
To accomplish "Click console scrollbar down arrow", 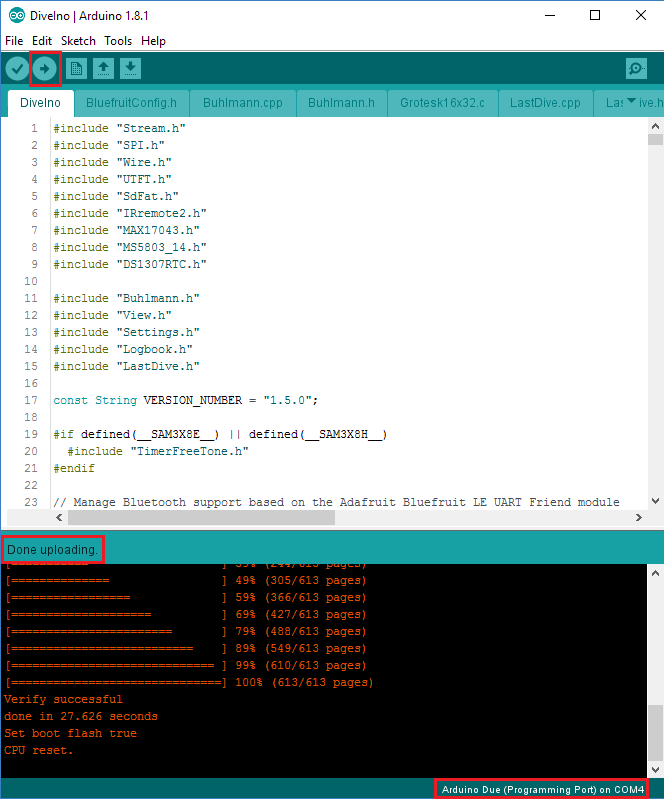I will click(x=655, y=769).
